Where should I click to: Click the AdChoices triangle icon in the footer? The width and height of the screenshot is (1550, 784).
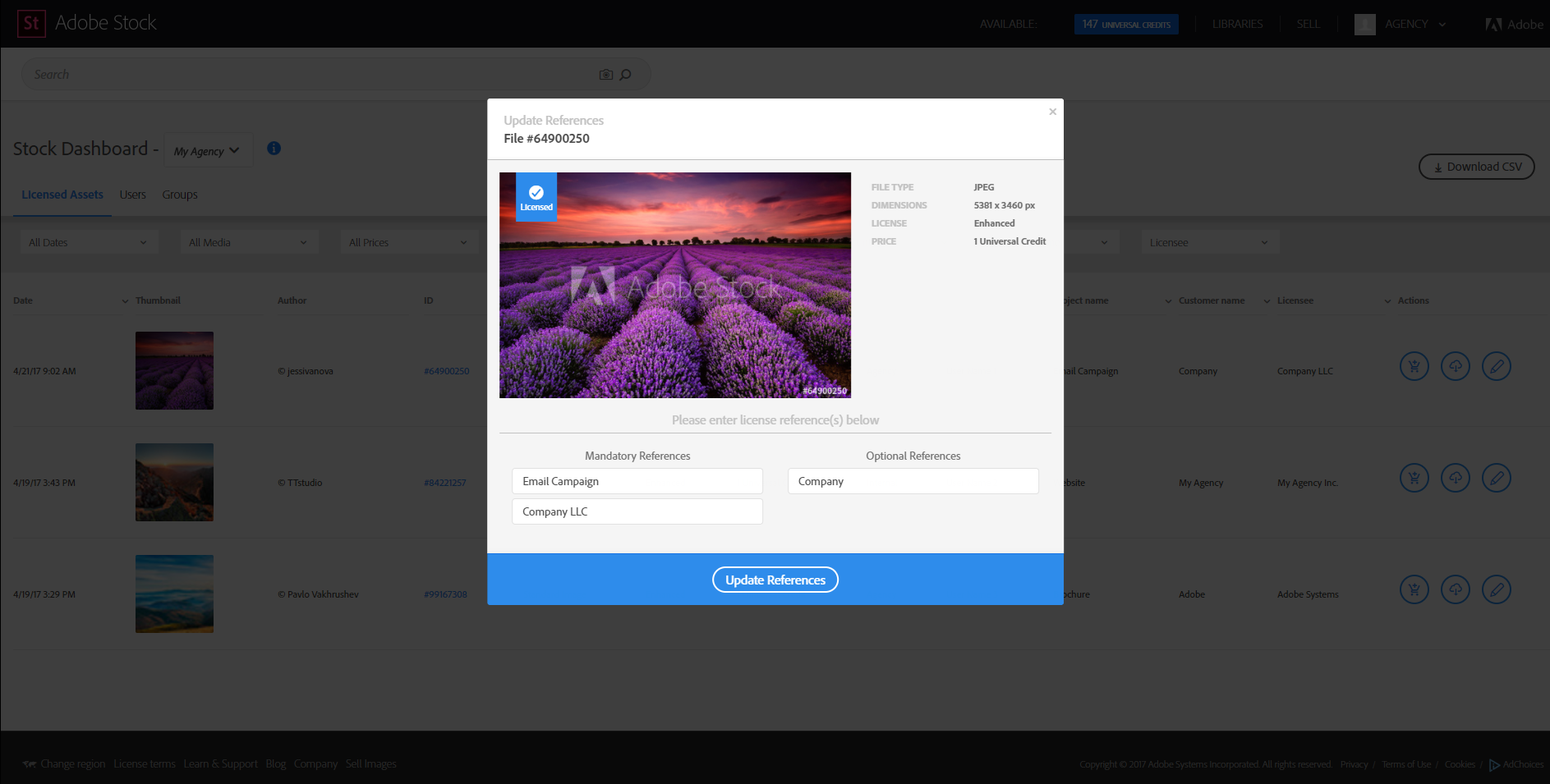pos(1494,765)
